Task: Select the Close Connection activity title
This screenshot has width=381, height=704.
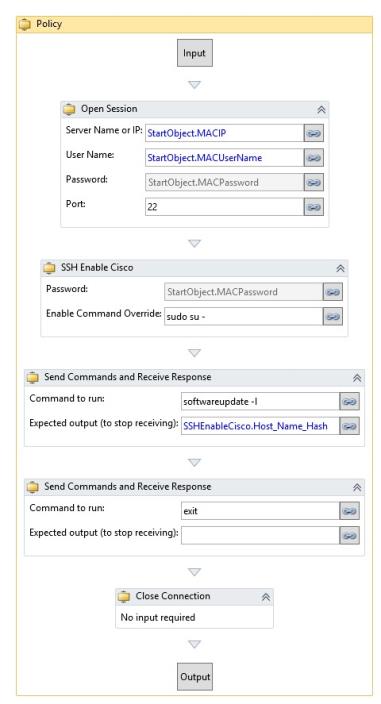Action: click(x=173, y=596)
